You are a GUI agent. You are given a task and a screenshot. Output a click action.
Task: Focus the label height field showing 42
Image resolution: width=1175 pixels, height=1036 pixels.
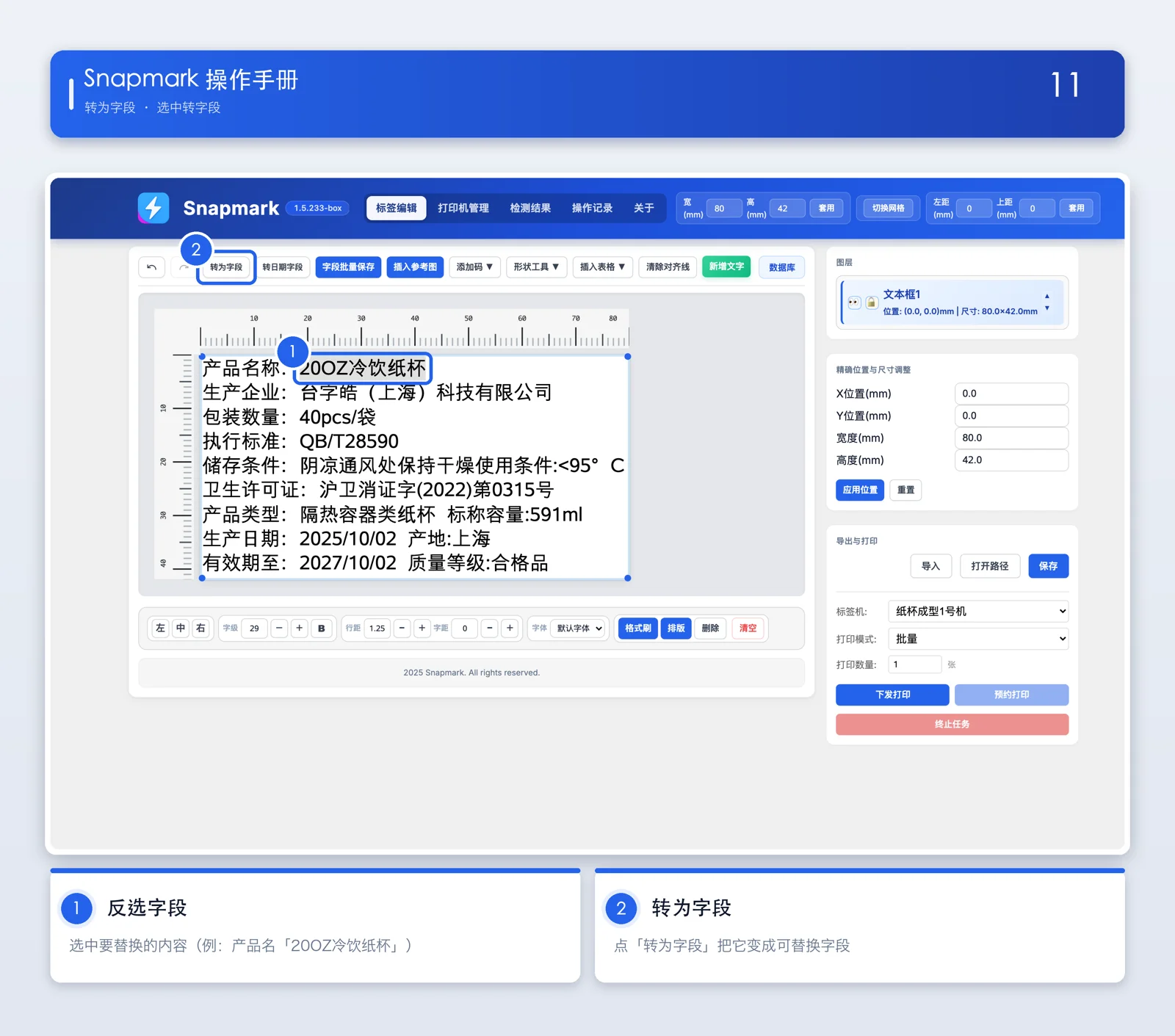[x=787, y=209]
